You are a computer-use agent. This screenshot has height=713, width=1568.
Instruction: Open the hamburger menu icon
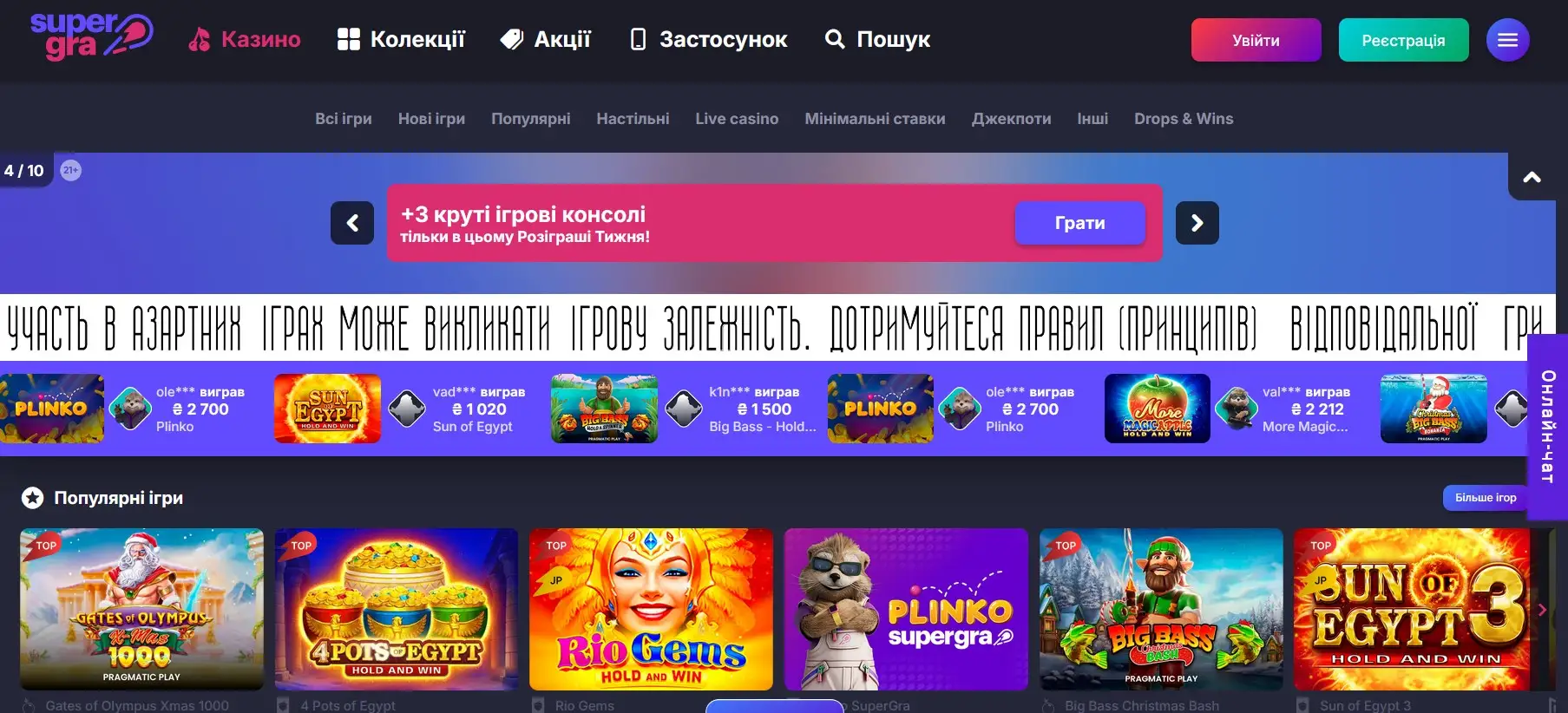(1507, 40)
